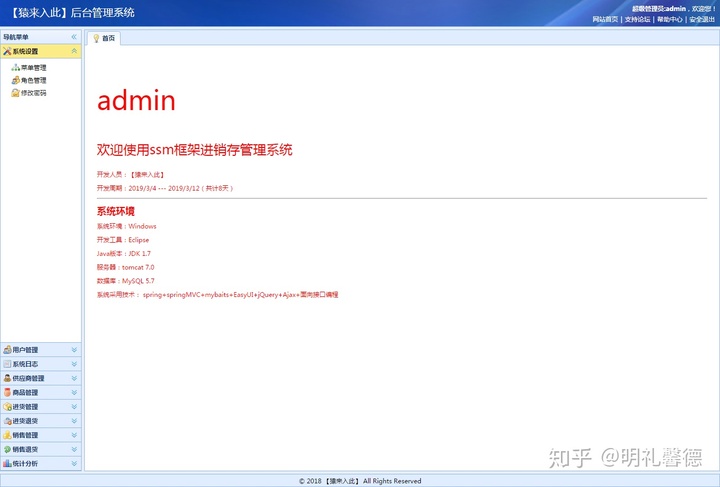Image resolution: width=720 pixels, height=487 pixels.
Task: Click 安全退出 to log out
Action: coord(702,19)
